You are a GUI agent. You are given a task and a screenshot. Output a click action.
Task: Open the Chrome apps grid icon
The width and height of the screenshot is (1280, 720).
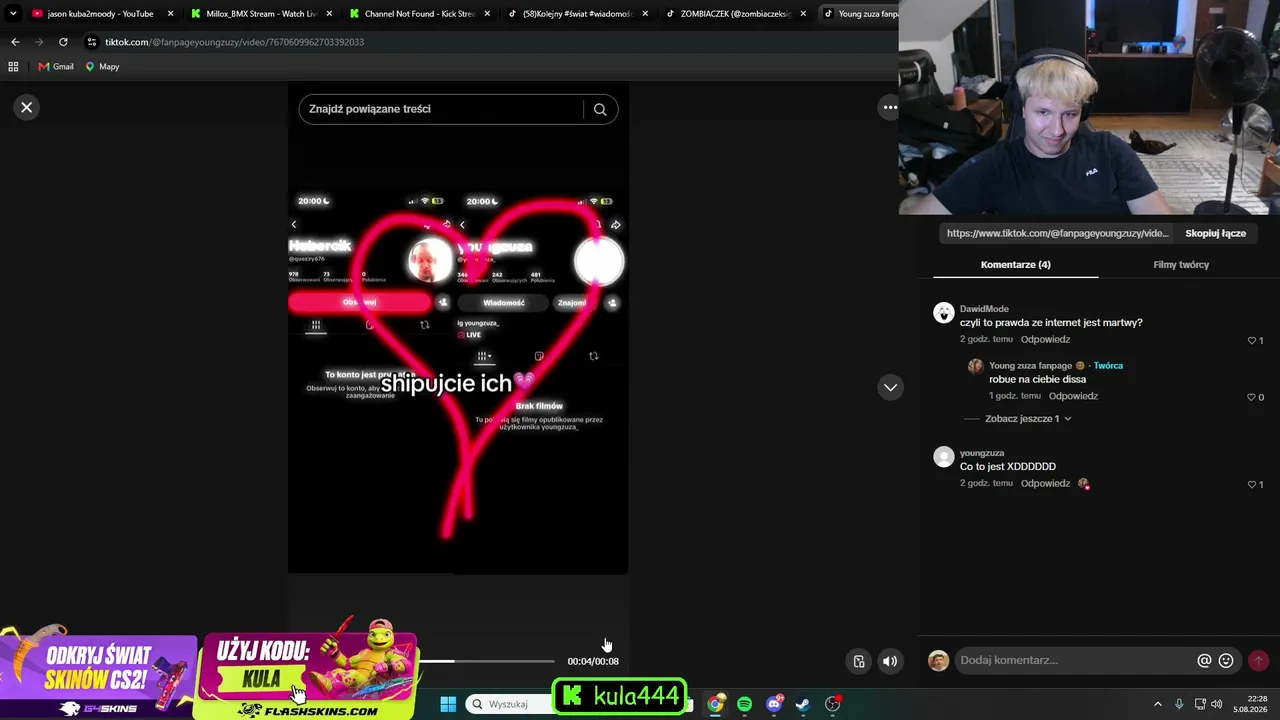[x=13, y=67]
